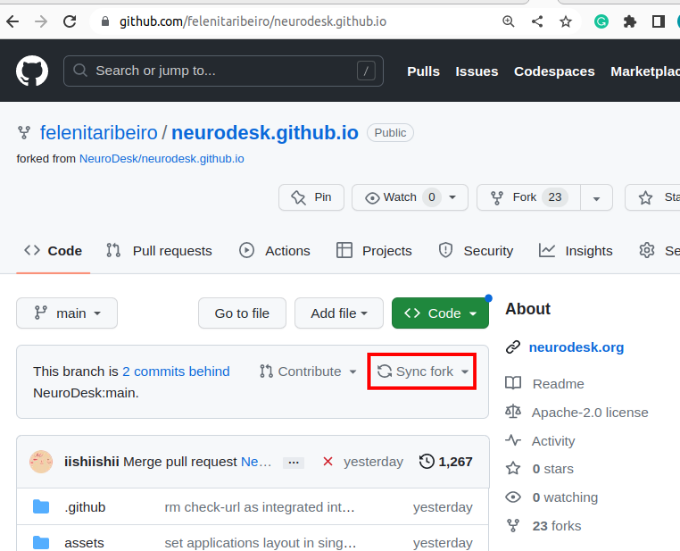Image resolution: width=680 pixels, height=551 pixels.
Task: Click inside the Search or jump to field
Action: coord(223,71)
